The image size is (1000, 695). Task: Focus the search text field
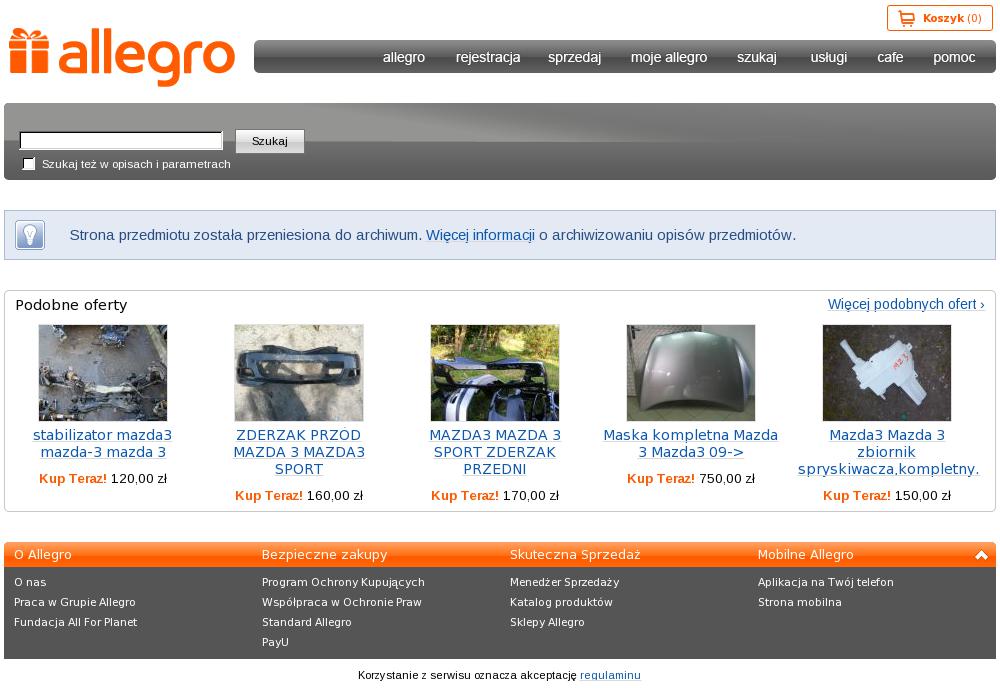[x=121, y=140]
